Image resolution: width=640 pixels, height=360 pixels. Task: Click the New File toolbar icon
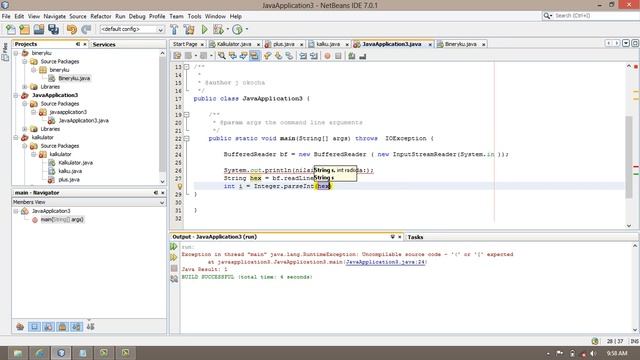pos(11,29)
